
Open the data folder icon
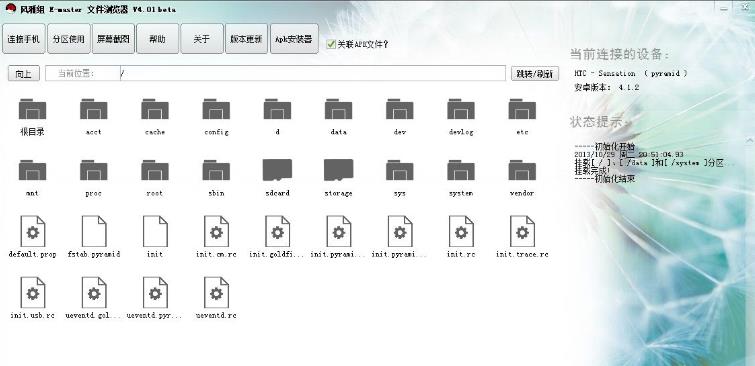point(338,109)
